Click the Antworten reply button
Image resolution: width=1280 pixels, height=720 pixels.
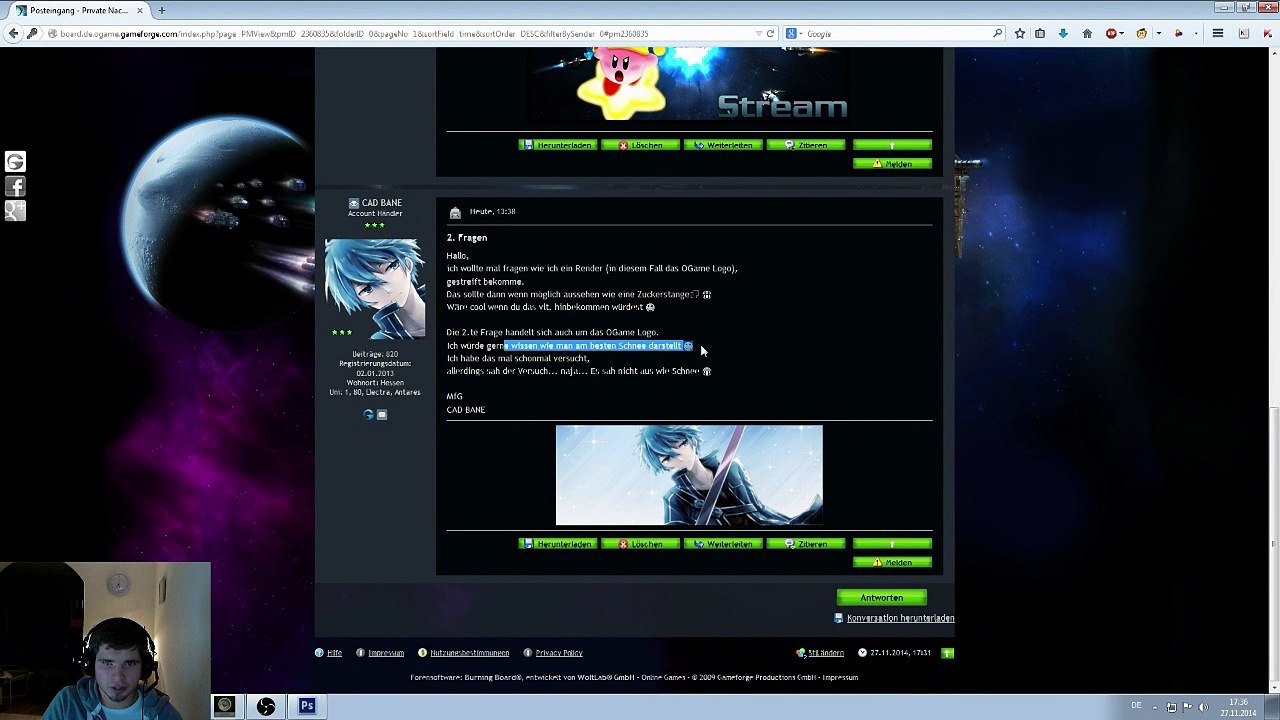[881, 598]
